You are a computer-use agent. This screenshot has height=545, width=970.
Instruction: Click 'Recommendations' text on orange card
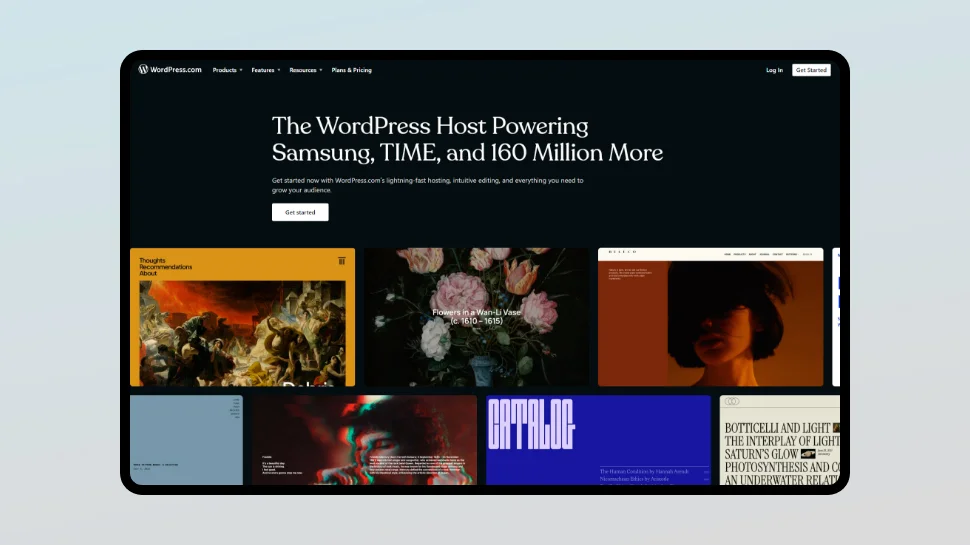click(165, 267)
